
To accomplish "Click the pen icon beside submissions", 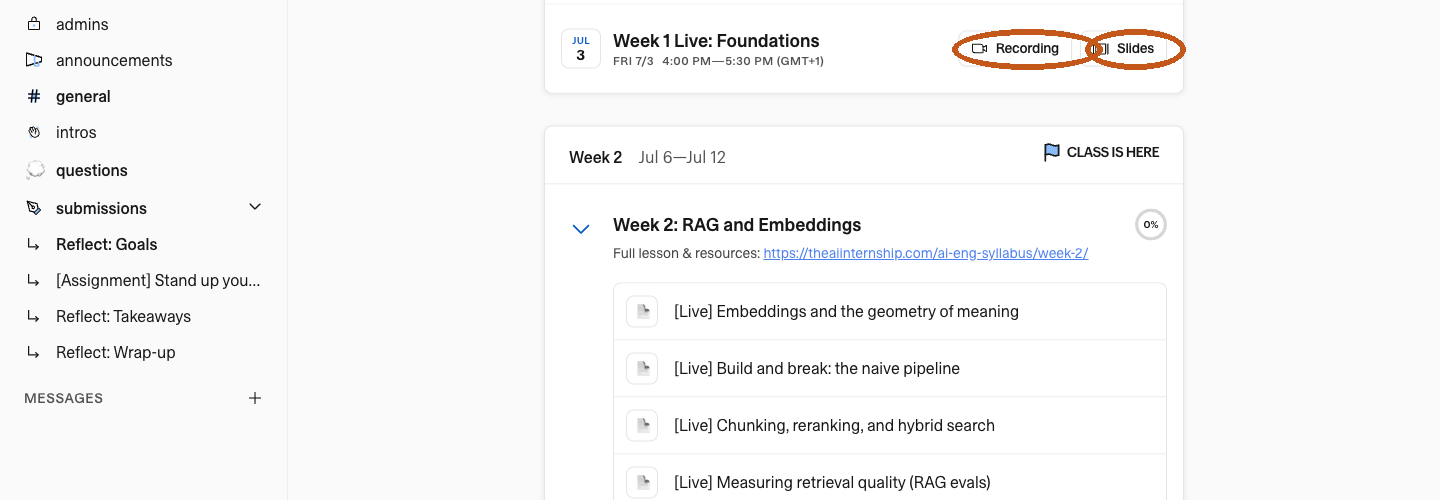I will [x=35, y=208].
